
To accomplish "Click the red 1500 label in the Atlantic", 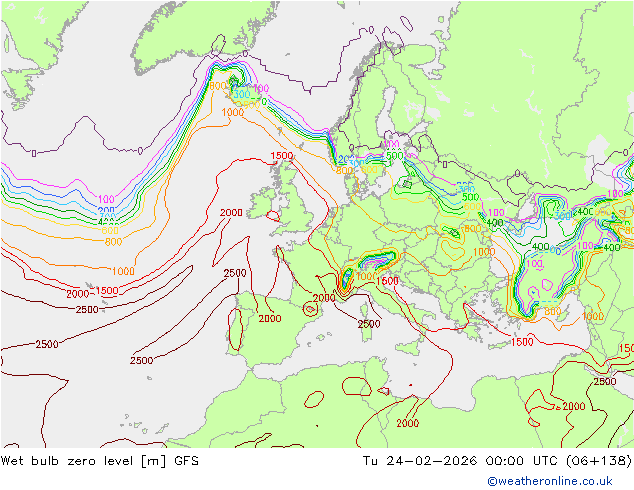I will click(107, 291).
